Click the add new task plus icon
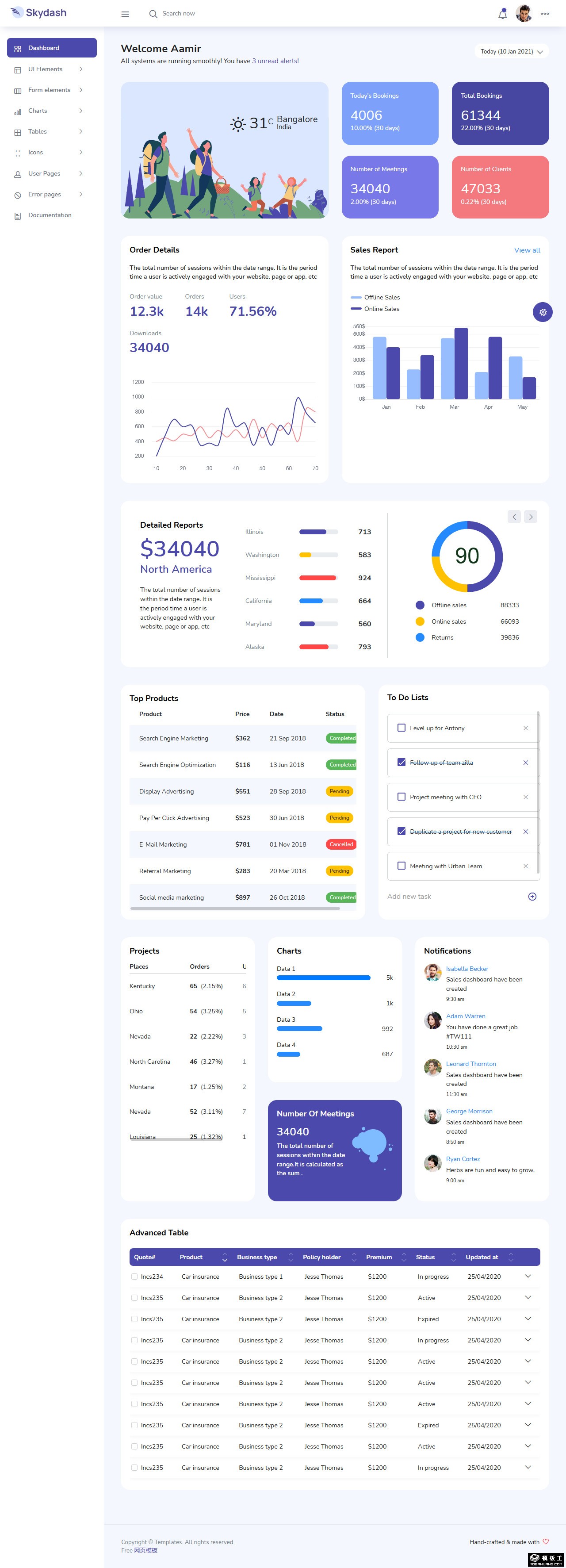The width and height of the screenshot is (566, 1568). (532, 897)
